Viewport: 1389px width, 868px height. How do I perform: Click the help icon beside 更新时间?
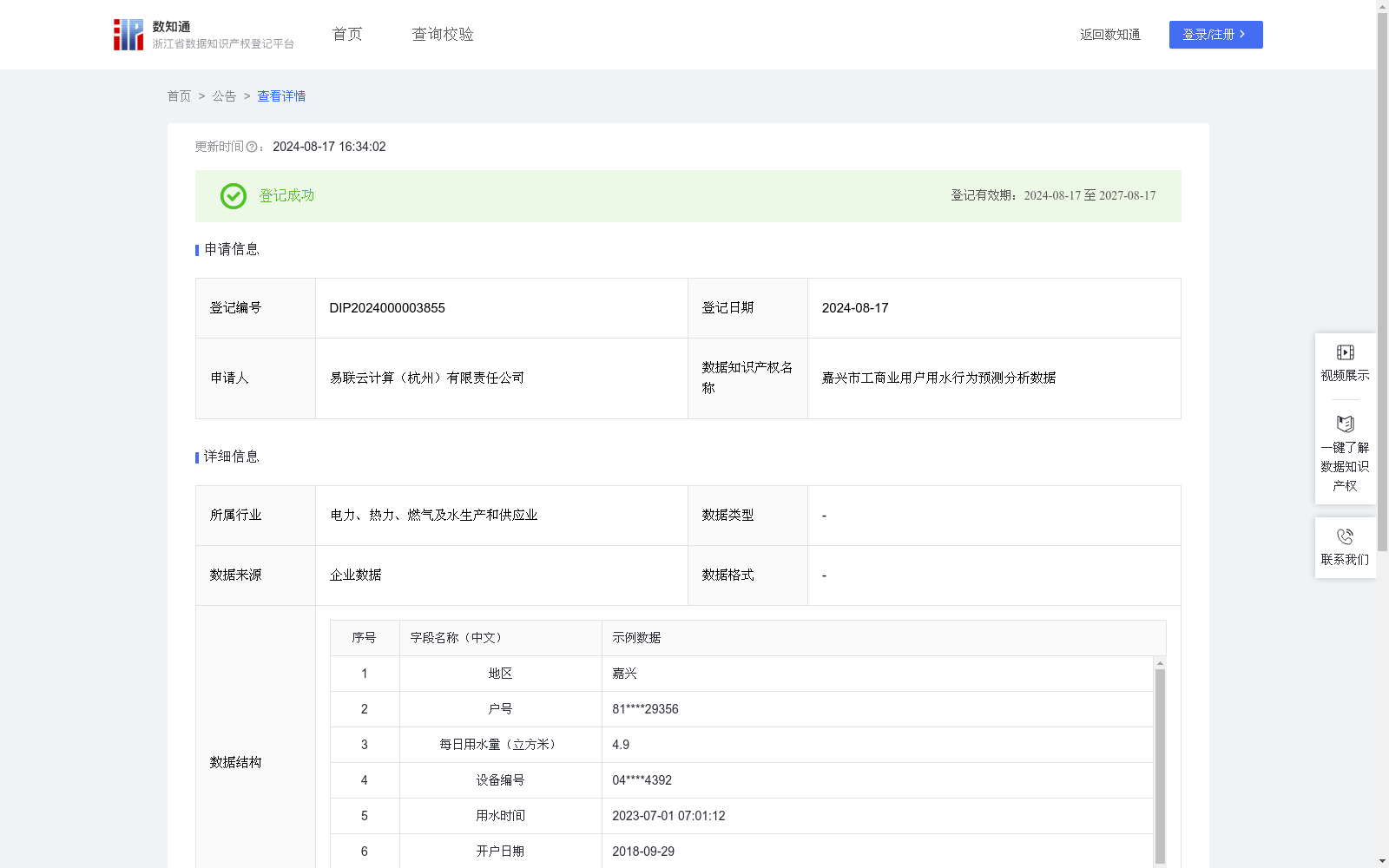(253, 147)
